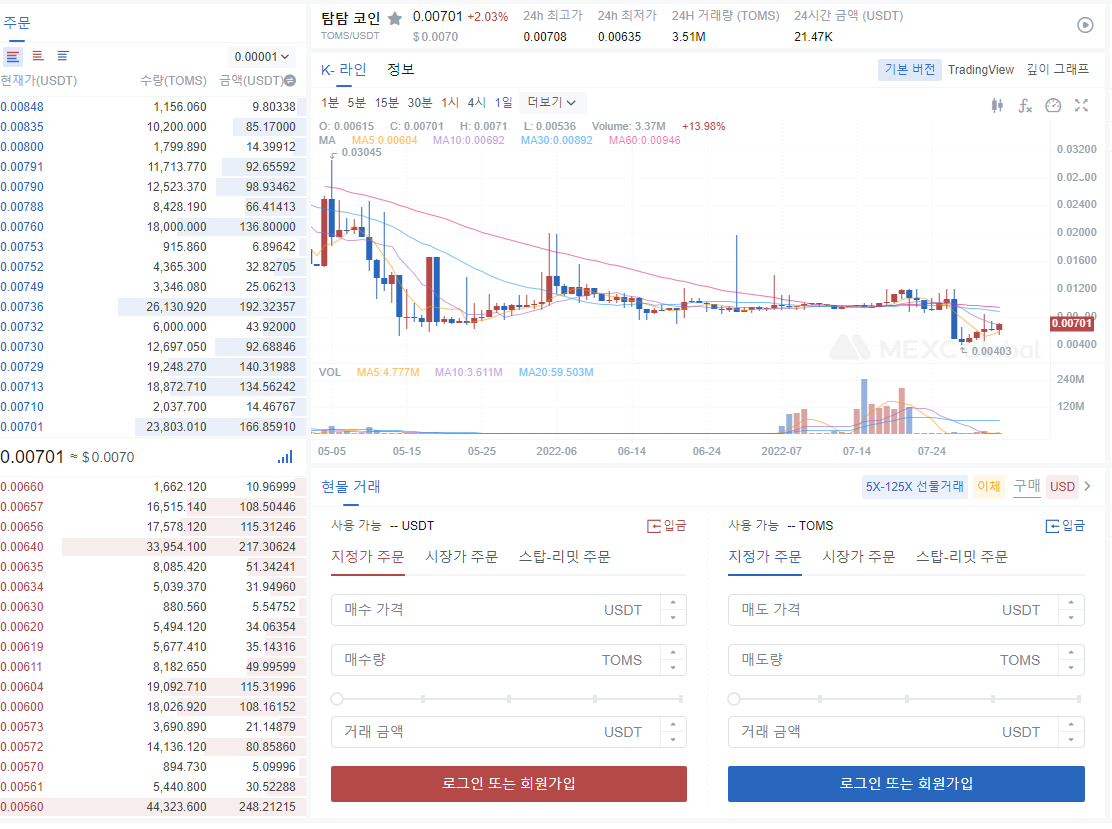
Task: Select buy-side 지정가 주문 tab
Action: click(367, 557)
